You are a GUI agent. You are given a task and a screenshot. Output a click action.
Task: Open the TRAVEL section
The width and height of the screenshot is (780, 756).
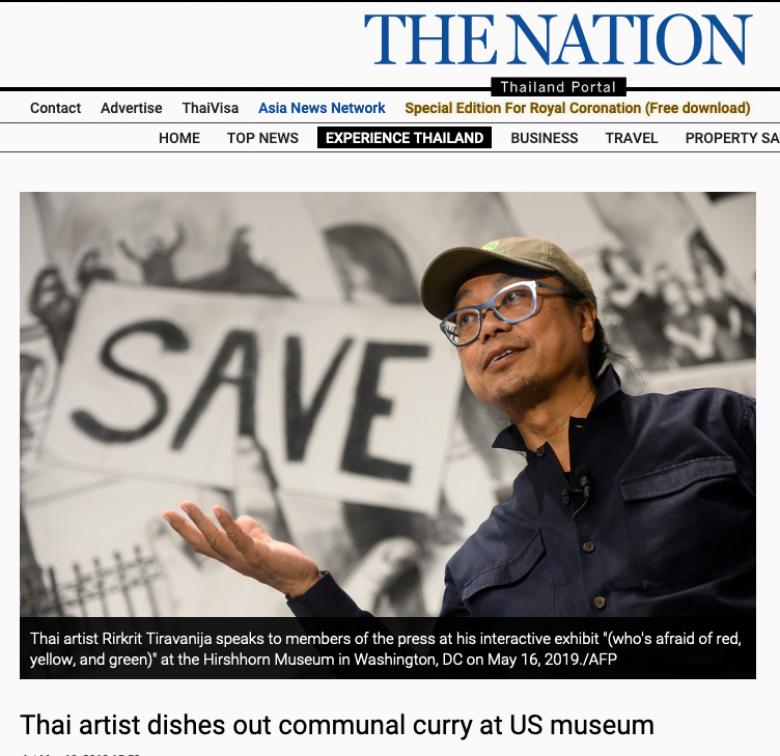click(631, 138)
